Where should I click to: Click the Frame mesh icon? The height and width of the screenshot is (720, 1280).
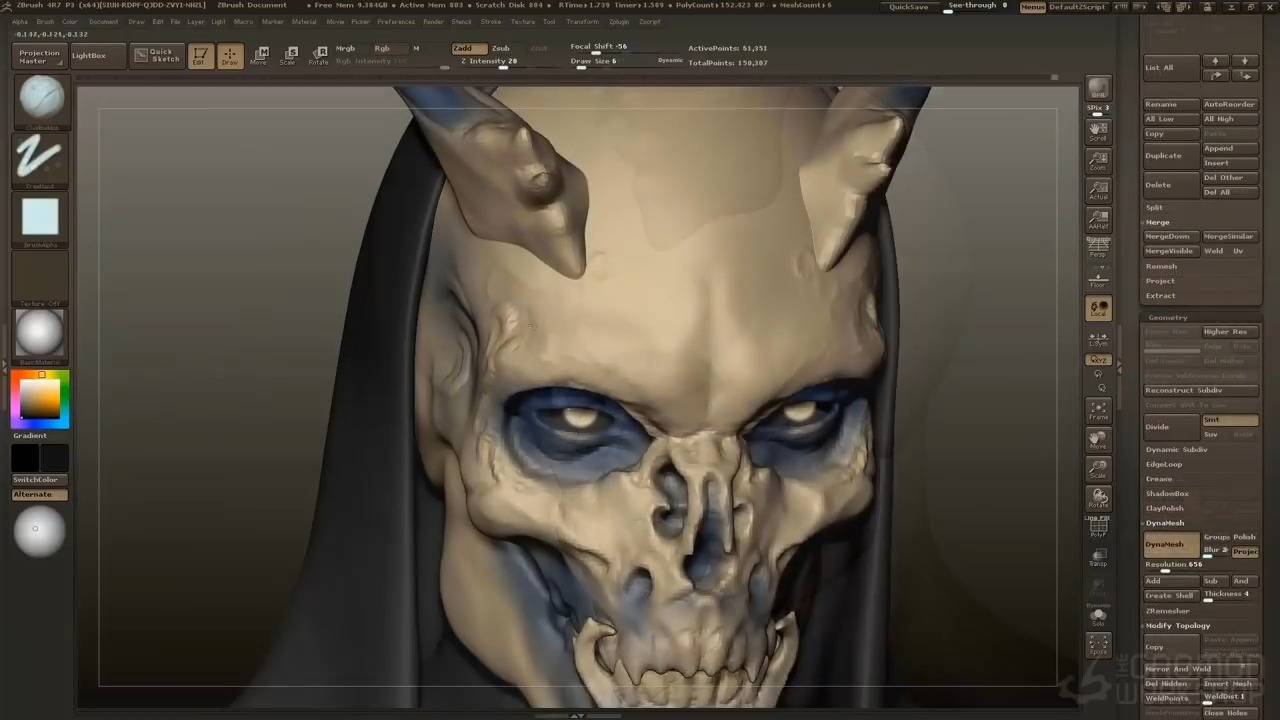[1098, 410]
